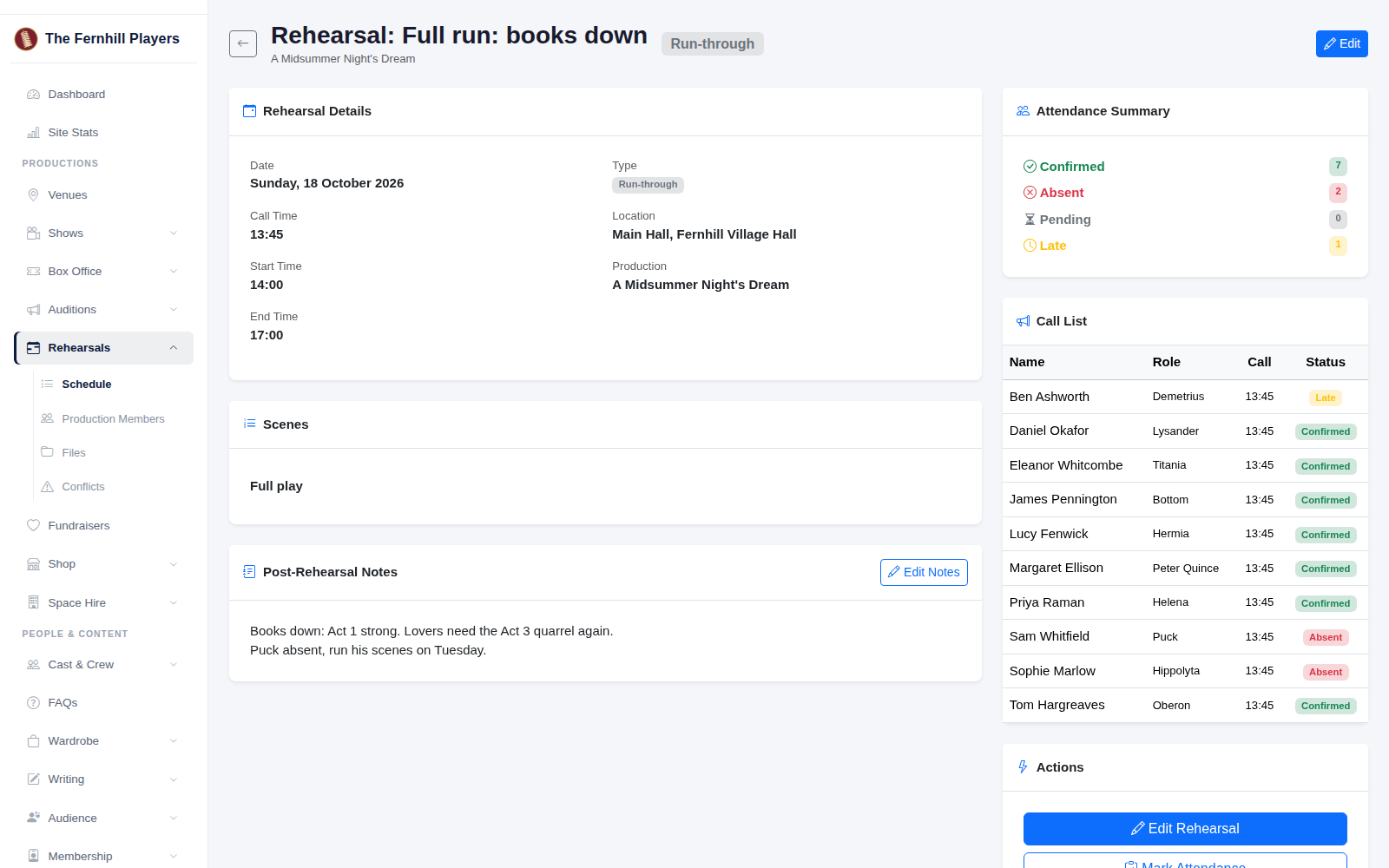
Task: Click Sam Whitfield's Absent status badge
Action: [x=1326, y=638]
